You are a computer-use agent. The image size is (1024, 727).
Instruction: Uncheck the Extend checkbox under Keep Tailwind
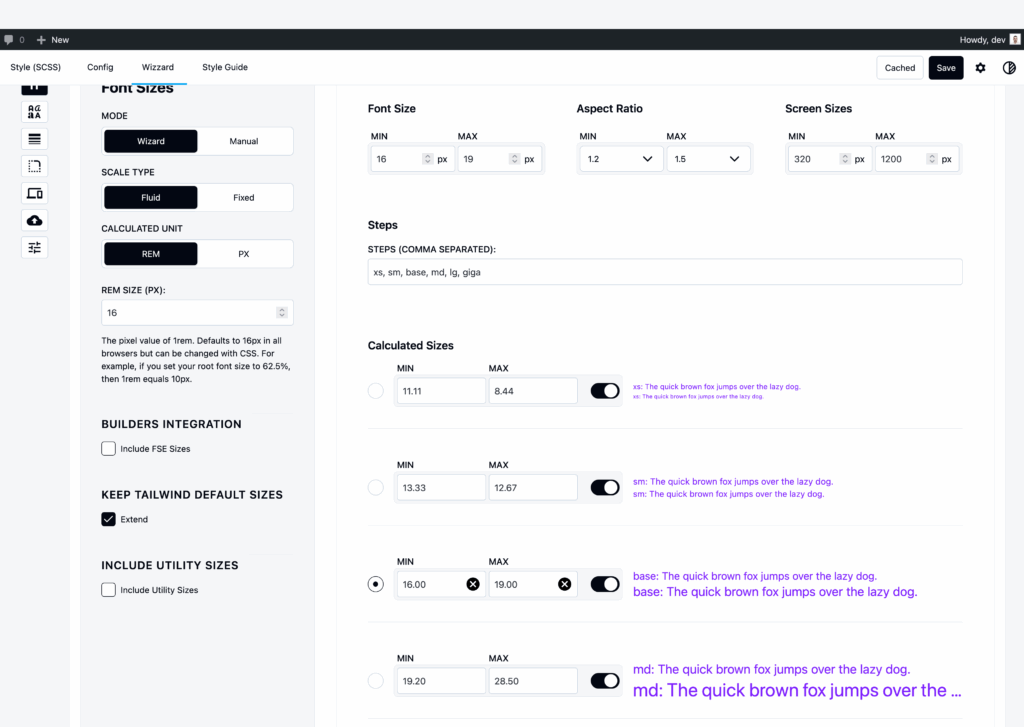[108, 519]
